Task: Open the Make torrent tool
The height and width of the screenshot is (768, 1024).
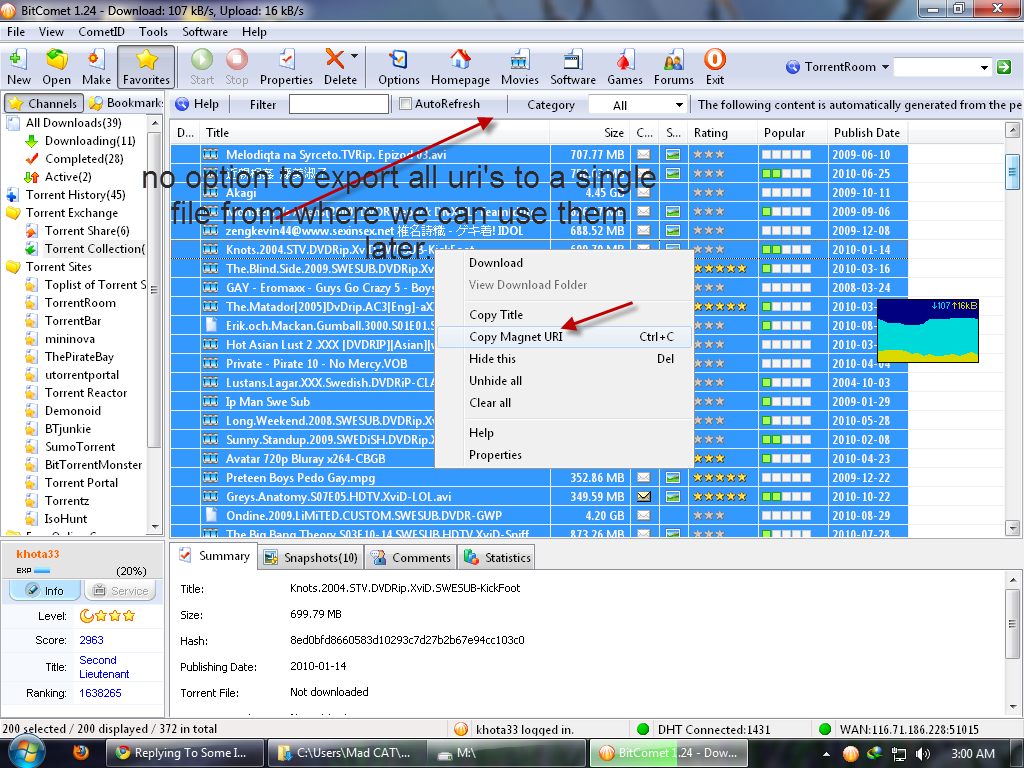Action: coord(97,66)
